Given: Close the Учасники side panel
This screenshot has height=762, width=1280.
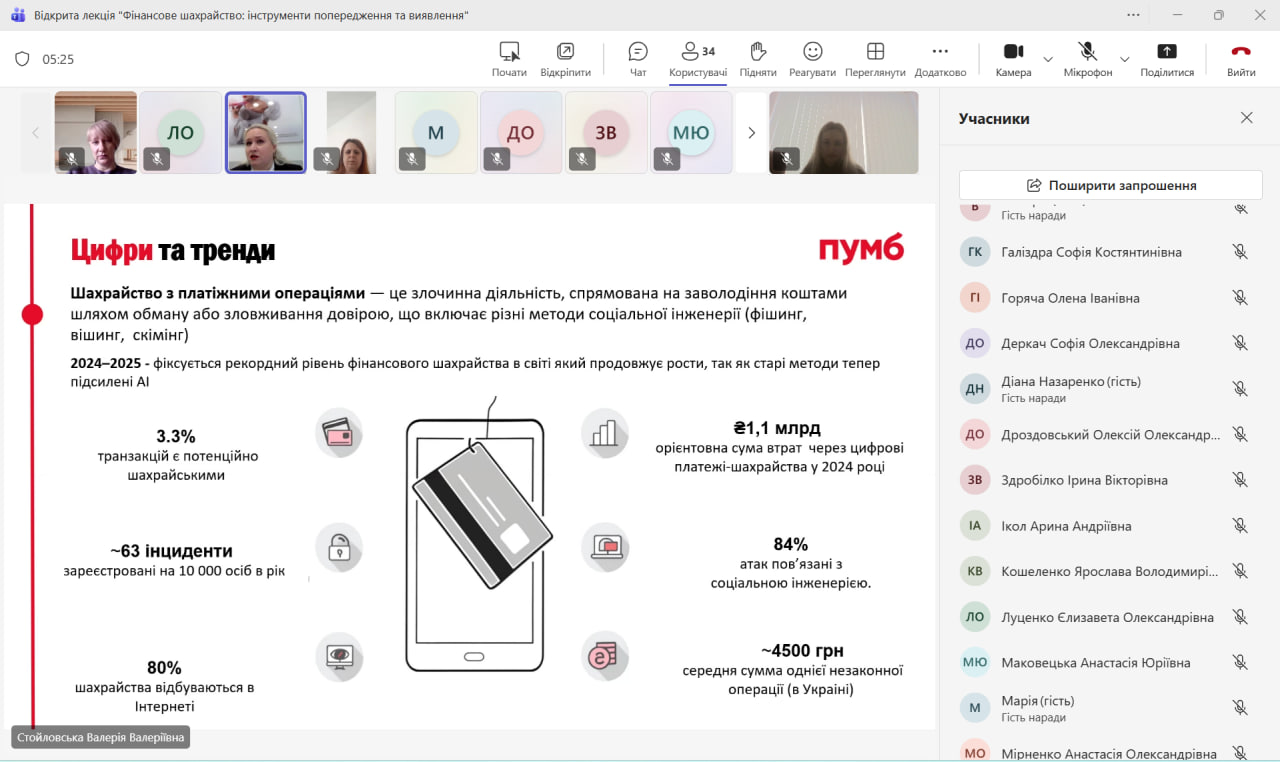Looking at the screenshot, I should pos(1246,118).
